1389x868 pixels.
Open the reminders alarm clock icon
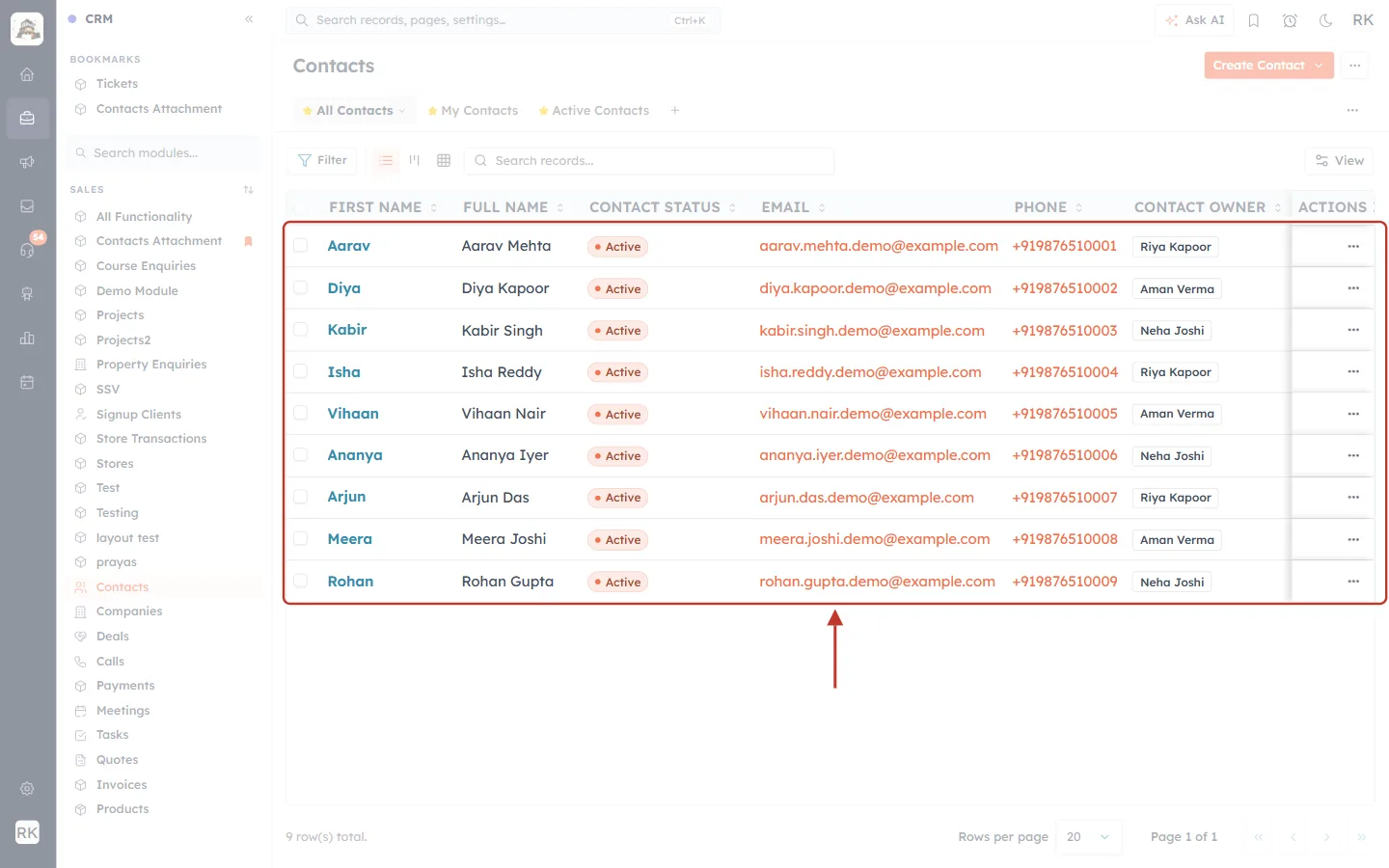[1290, 20]
